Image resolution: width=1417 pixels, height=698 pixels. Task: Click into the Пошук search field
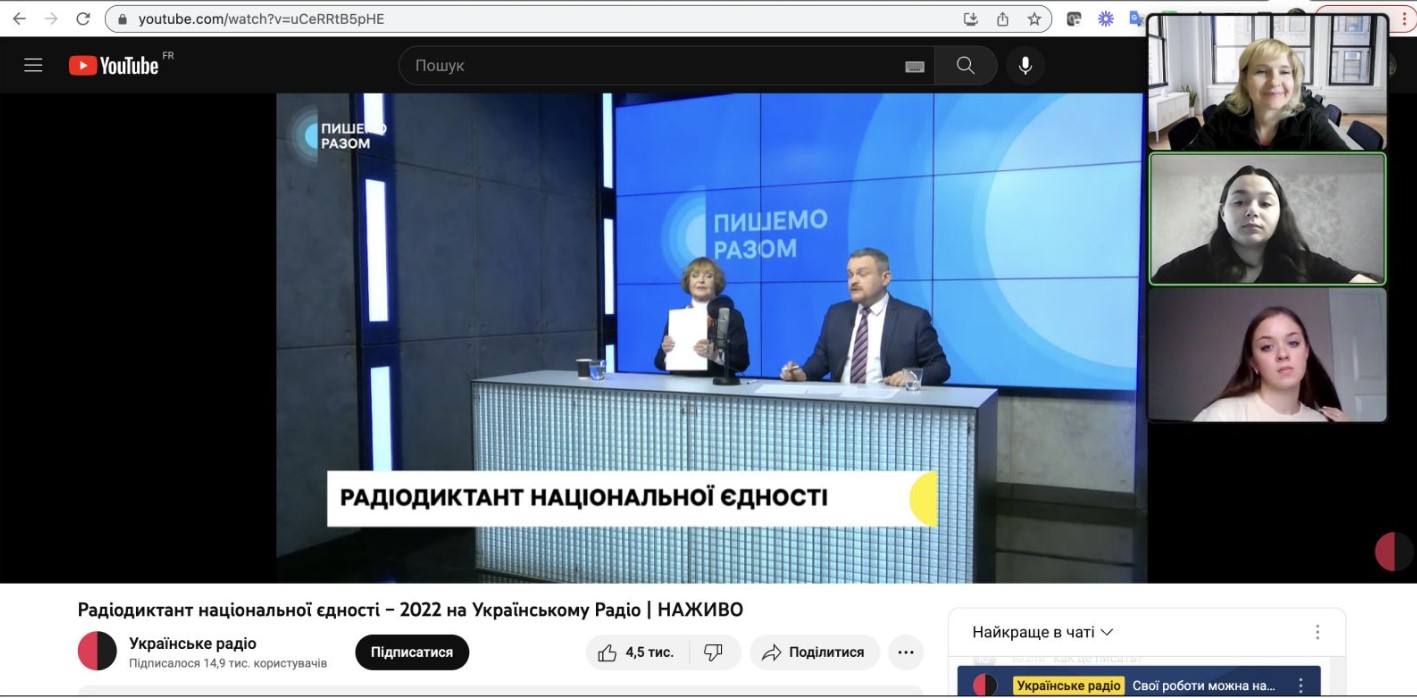(650, 65)
